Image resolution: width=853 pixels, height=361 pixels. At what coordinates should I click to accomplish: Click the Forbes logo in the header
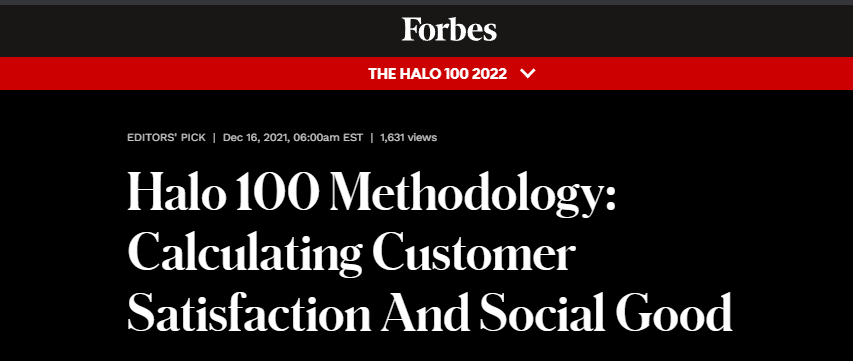pyautogui.click(x=449, y=29)
